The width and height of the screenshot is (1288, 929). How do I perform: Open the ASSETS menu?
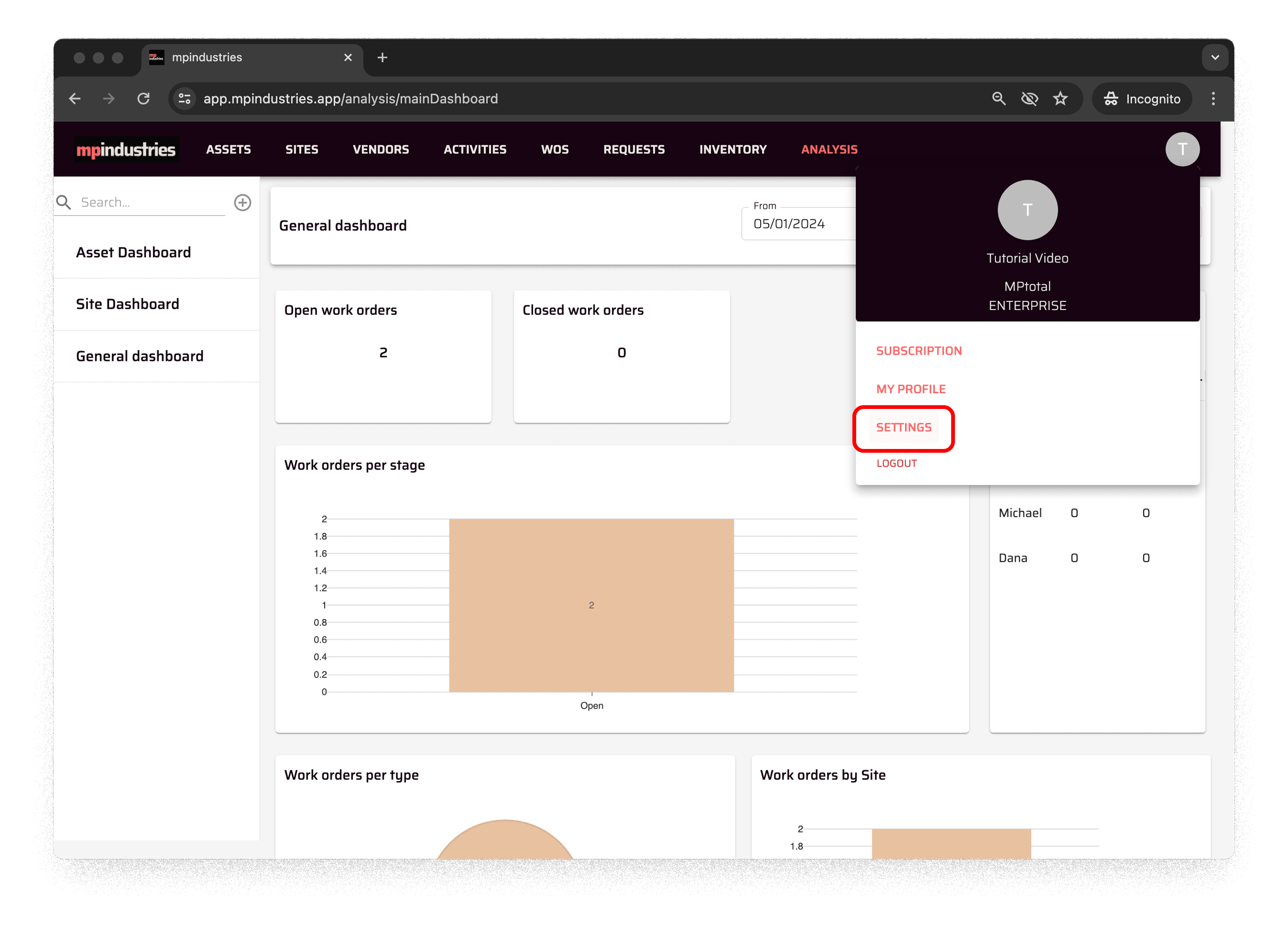coord(228,150)
